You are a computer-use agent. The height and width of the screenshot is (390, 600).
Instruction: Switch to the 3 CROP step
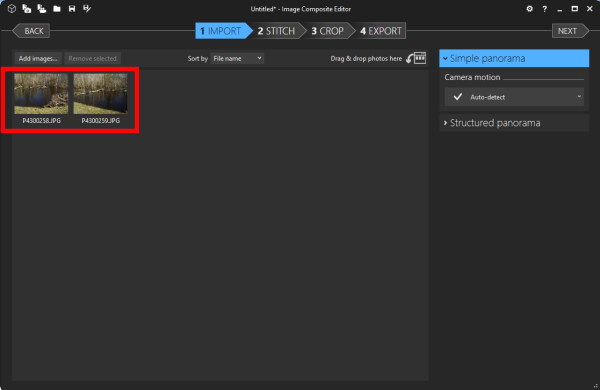(327, 31)
